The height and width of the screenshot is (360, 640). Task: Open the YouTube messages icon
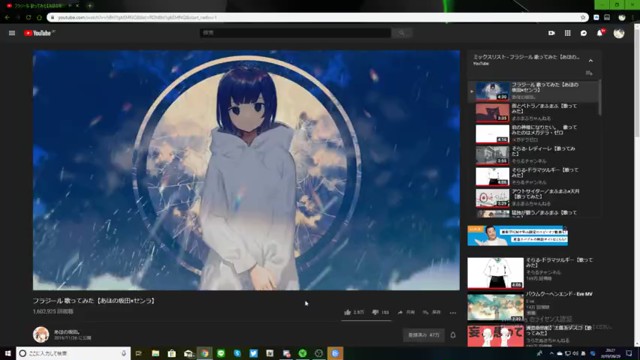[584, 33]
